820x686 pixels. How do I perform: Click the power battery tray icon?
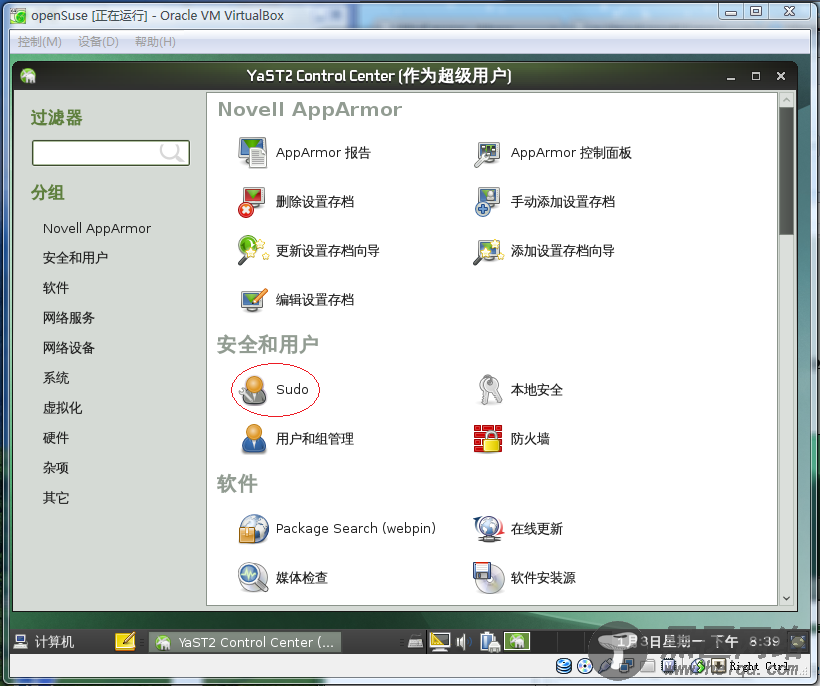pos(489,642)
